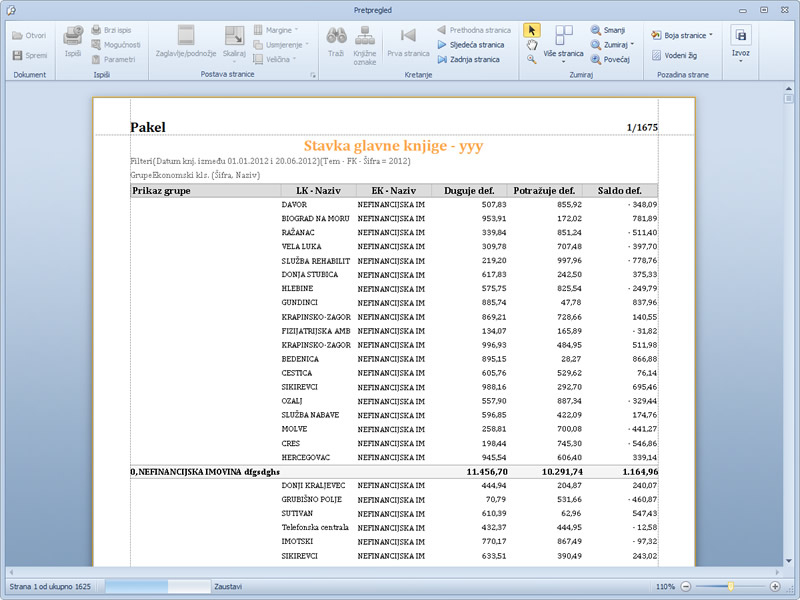Edit header and footer (Zaglavlje/podnožje)
Screen dimensions: 800x600
pos(186,41)
